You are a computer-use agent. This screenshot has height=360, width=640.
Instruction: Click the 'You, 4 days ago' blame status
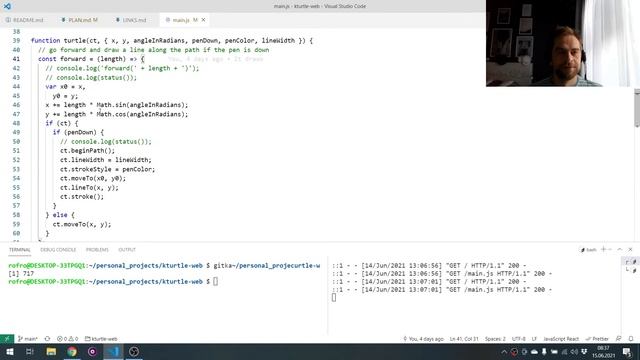point(423,339)
